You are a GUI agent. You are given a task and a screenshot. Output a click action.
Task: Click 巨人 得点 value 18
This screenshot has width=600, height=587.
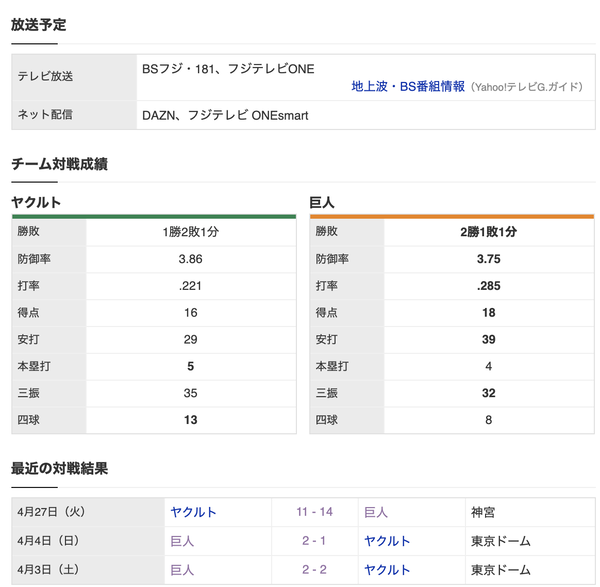[x=489, y=313]
